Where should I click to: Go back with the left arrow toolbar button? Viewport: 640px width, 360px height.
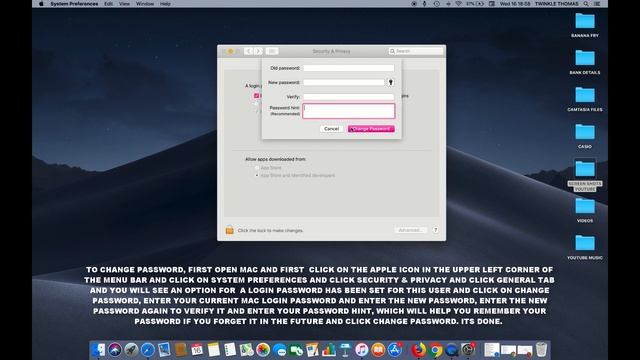[249, 51]
